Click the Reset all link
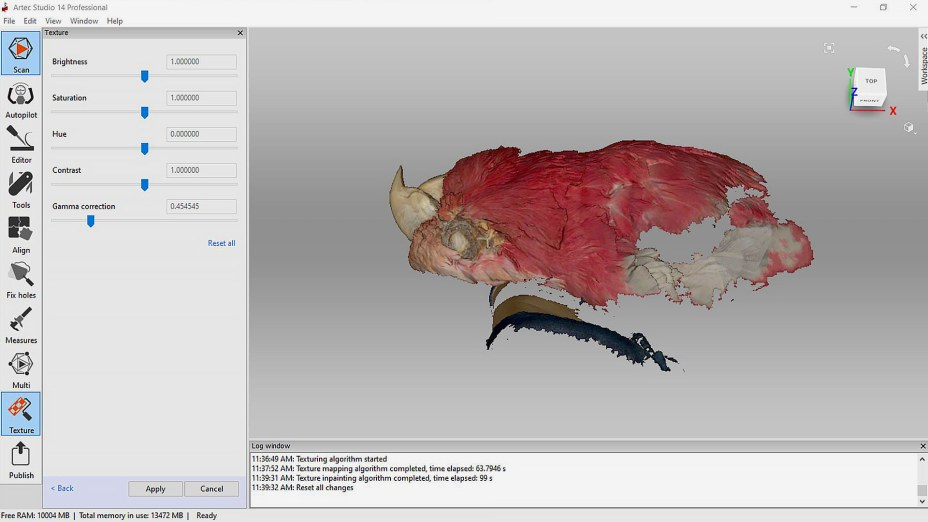 [221, 243]
